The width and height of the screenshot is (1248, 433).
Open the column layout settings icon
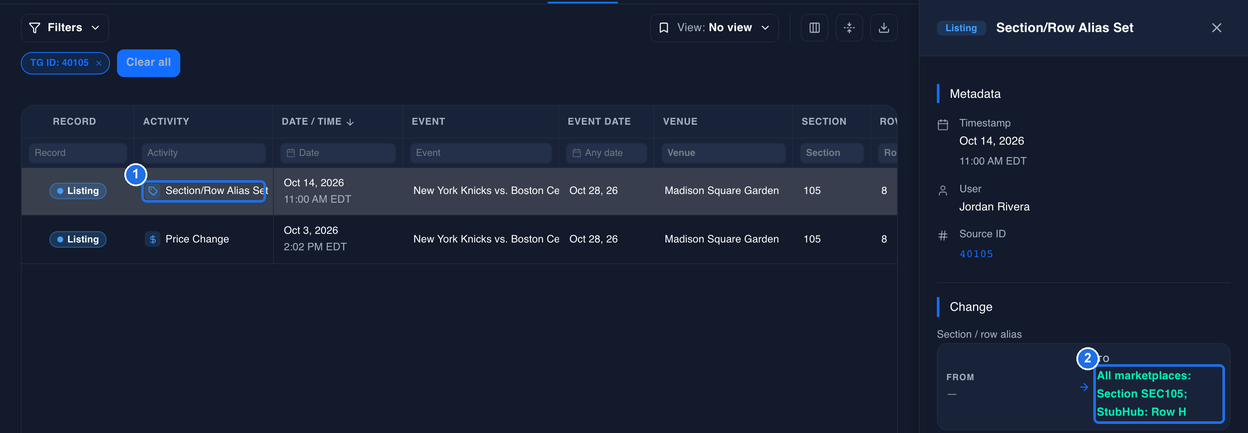pos(814,28)
